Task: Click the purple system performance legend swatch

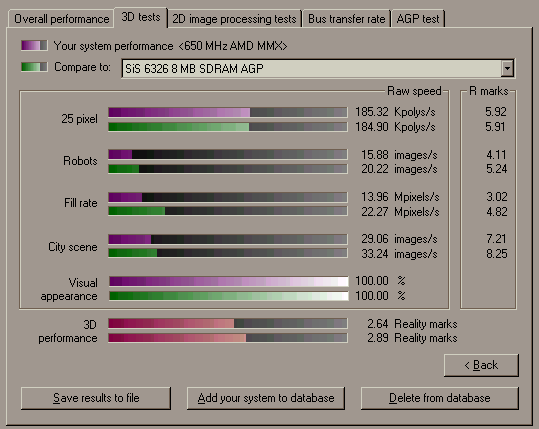Action: [x=34, y=45]
